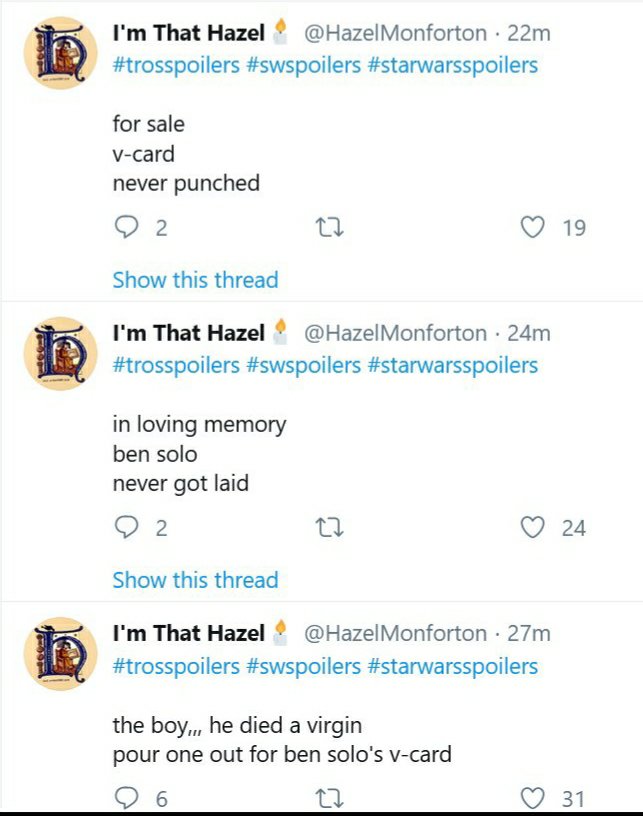The height and width of the screenshot is (816, 643).
Task: Open profile avatar on the 24m tweet
Action: pyautogui.click(x=60, y=354)
